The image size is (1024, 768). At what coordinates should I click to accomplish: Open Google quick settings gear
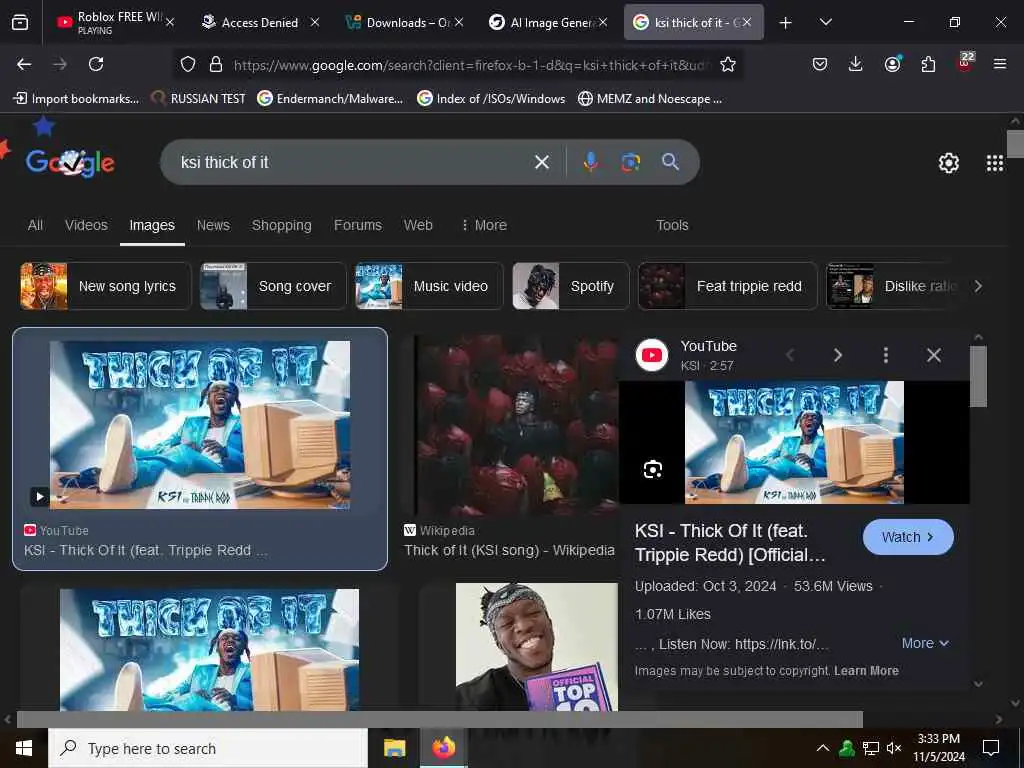[948, 163]
